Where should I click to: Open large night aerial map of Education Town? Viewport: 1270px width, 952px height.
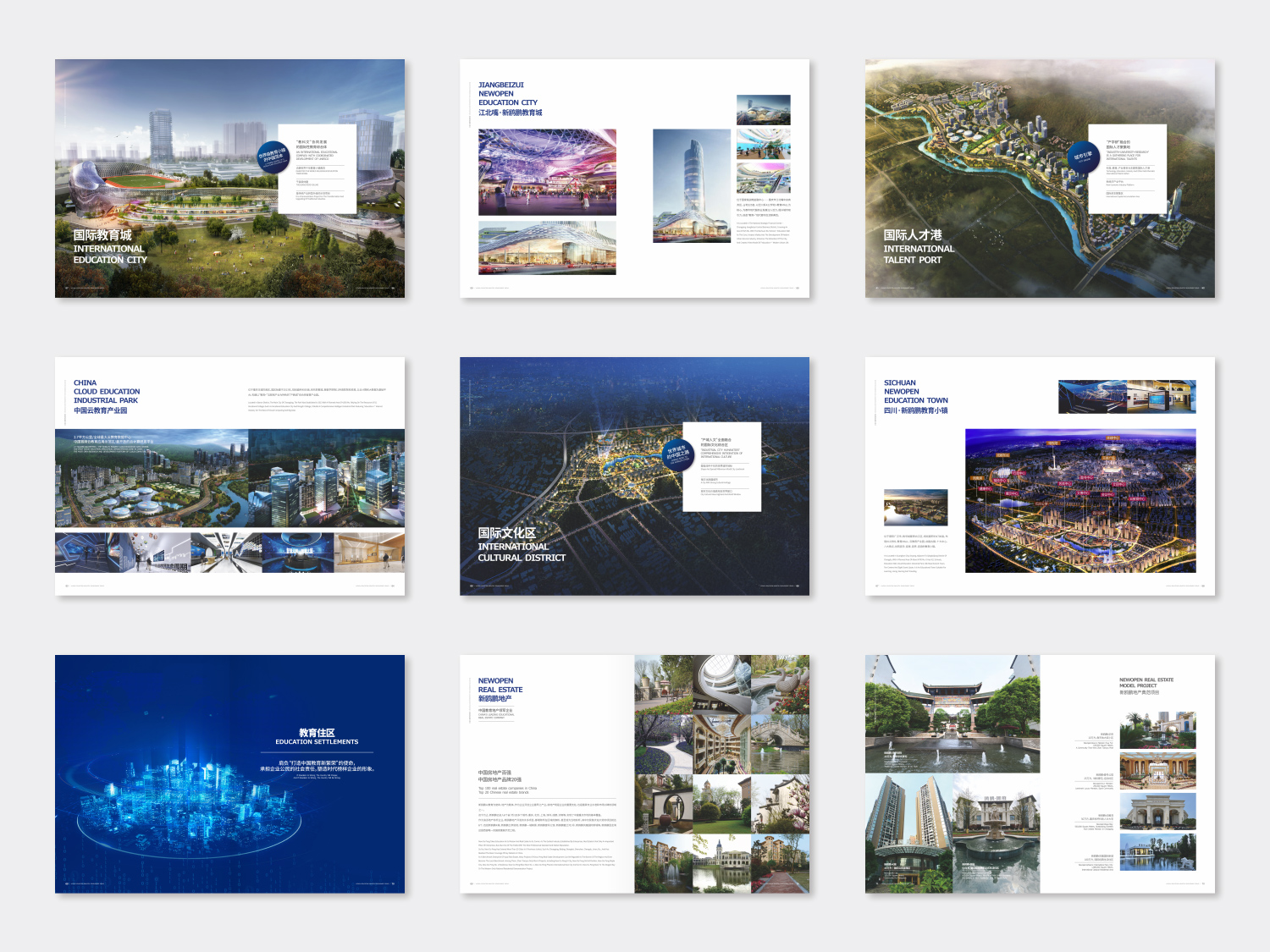point(1080,501)
